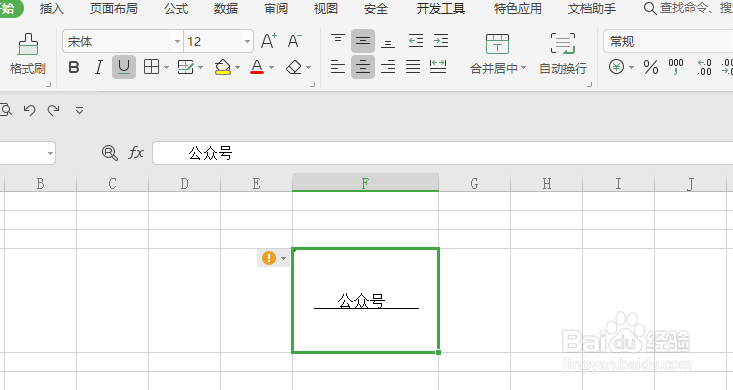Toggle vertical middle alignment
This screenshot has height=390, width=733.
click(x=363, y=41)
